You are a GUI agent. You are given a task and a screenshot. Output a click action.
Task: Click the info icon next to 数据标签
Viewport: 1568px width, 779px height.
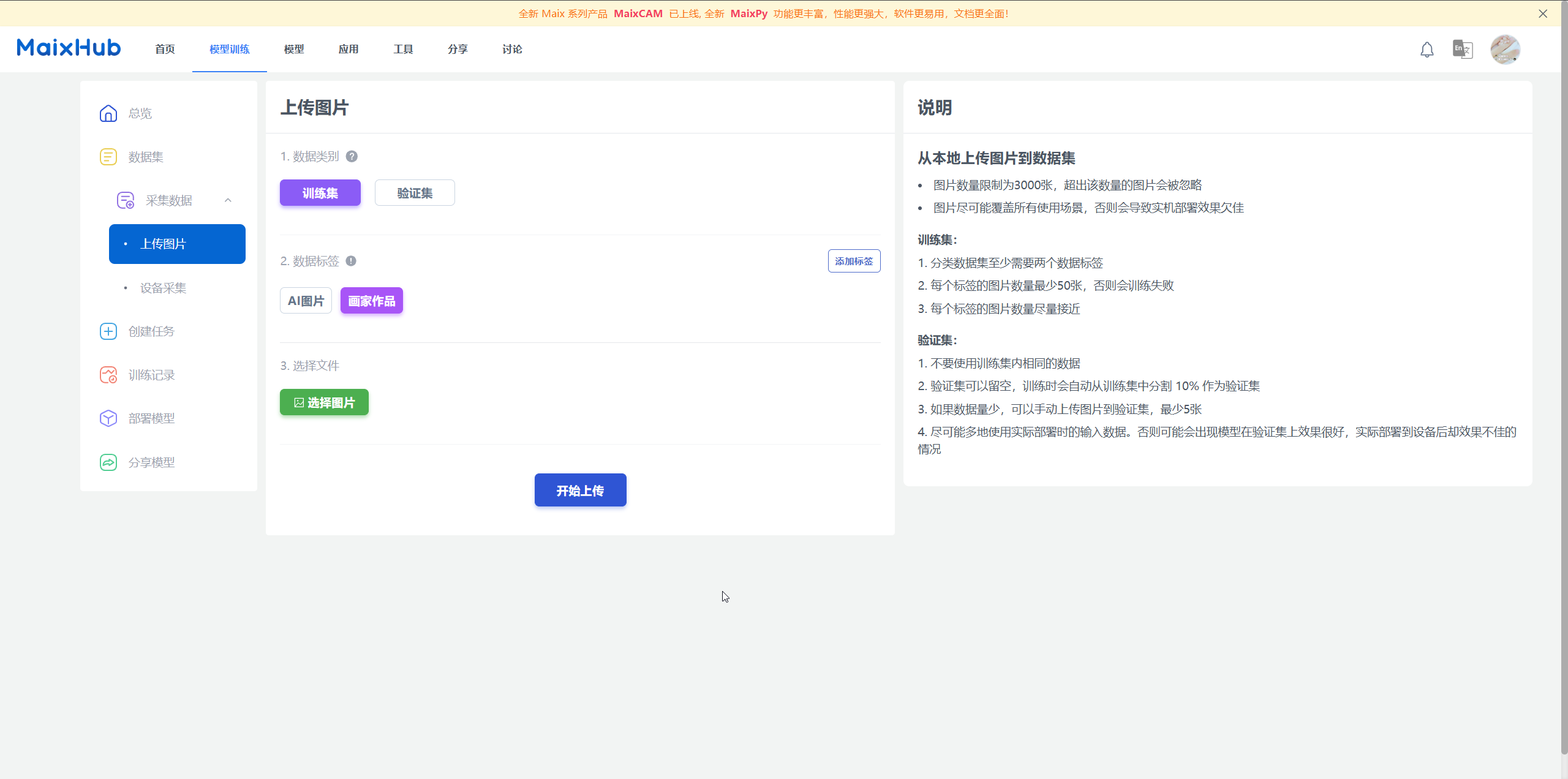pos(351,261)
